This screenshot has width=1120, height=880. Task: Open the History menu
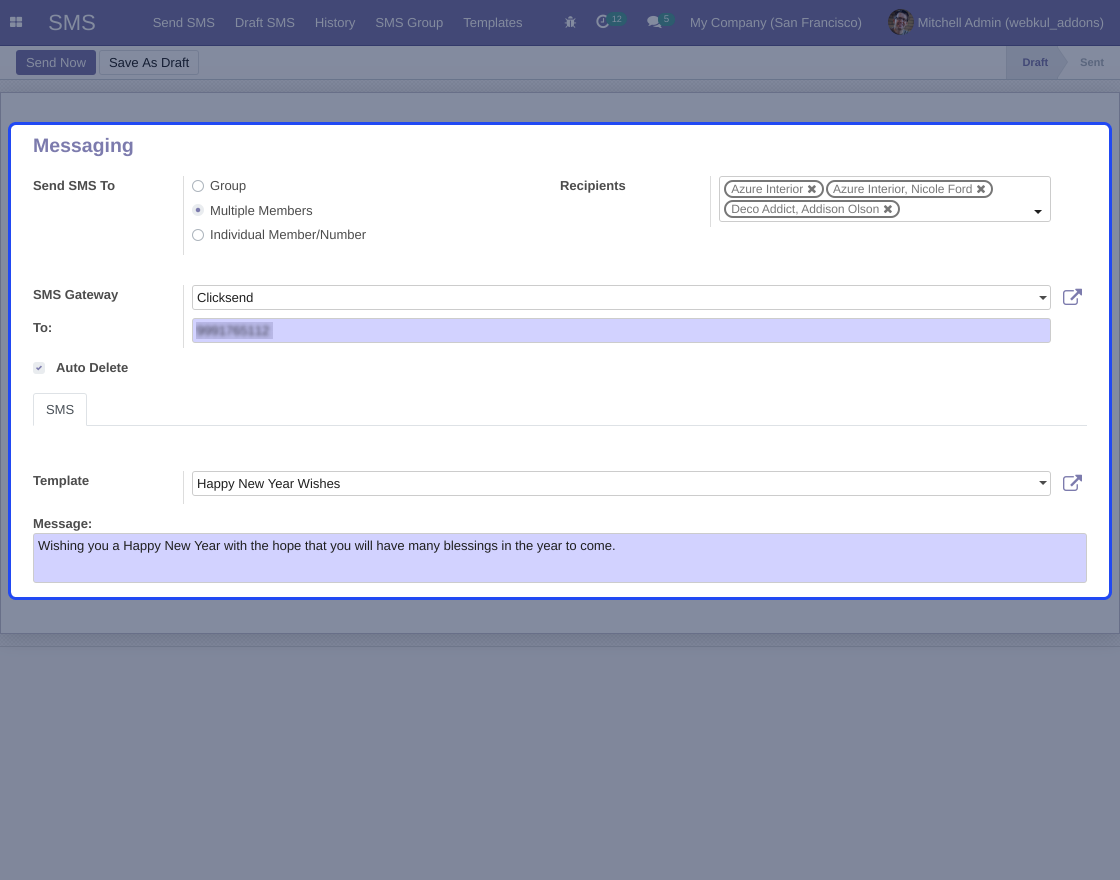[x=335, y=23]
